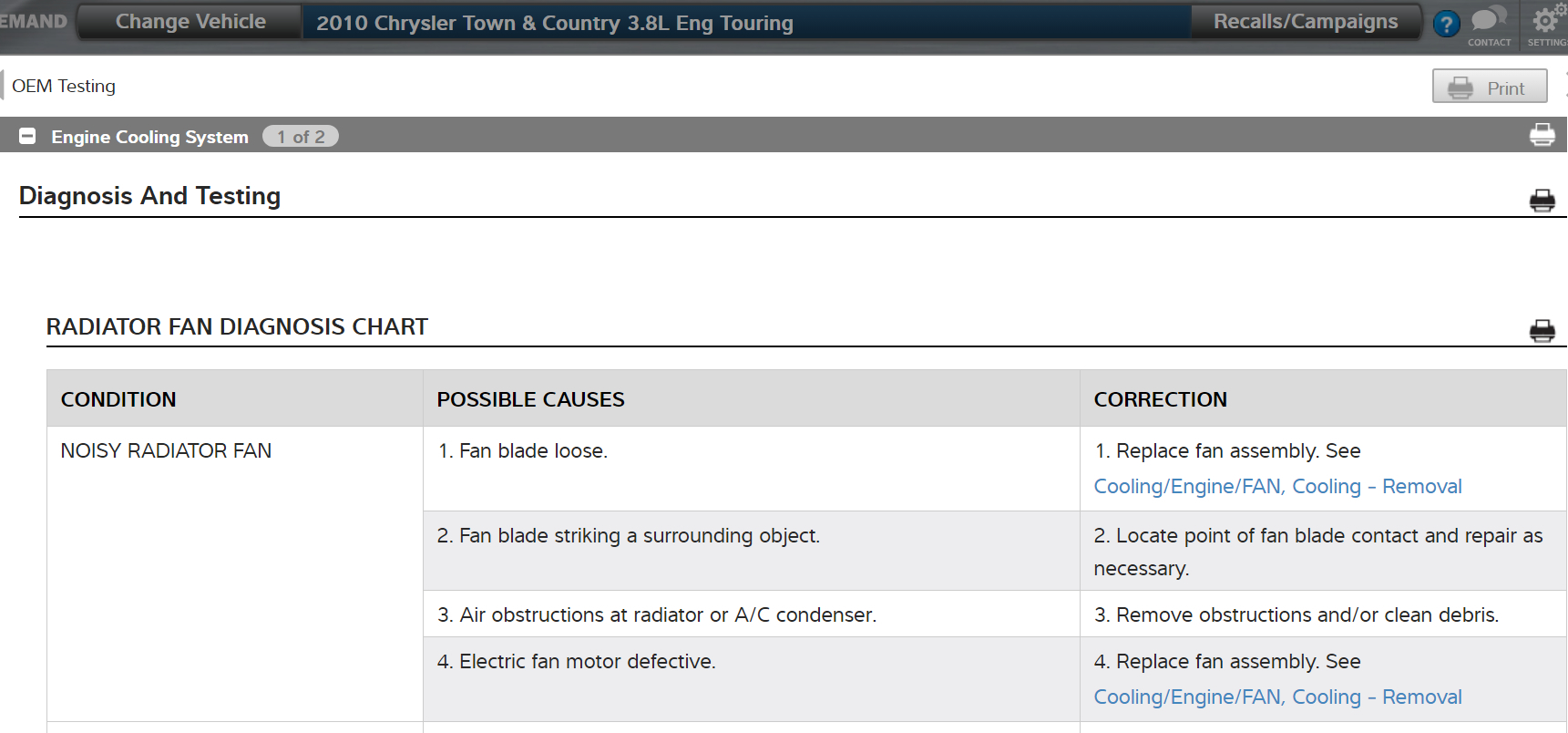Open the Recalls/Campaigns menu item
The height and width of the screenshot is (733, 1568).
pyautogui.click(x=1305, y=22)
